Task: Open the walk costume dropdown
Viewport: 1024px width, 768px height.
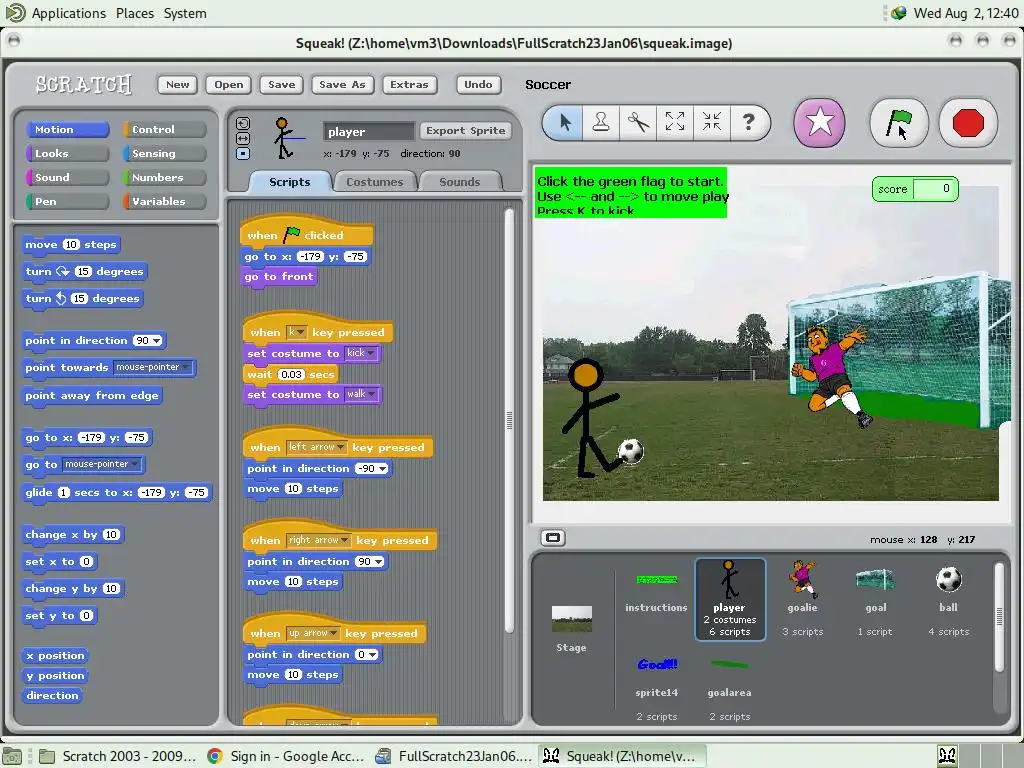Action: 360,394
